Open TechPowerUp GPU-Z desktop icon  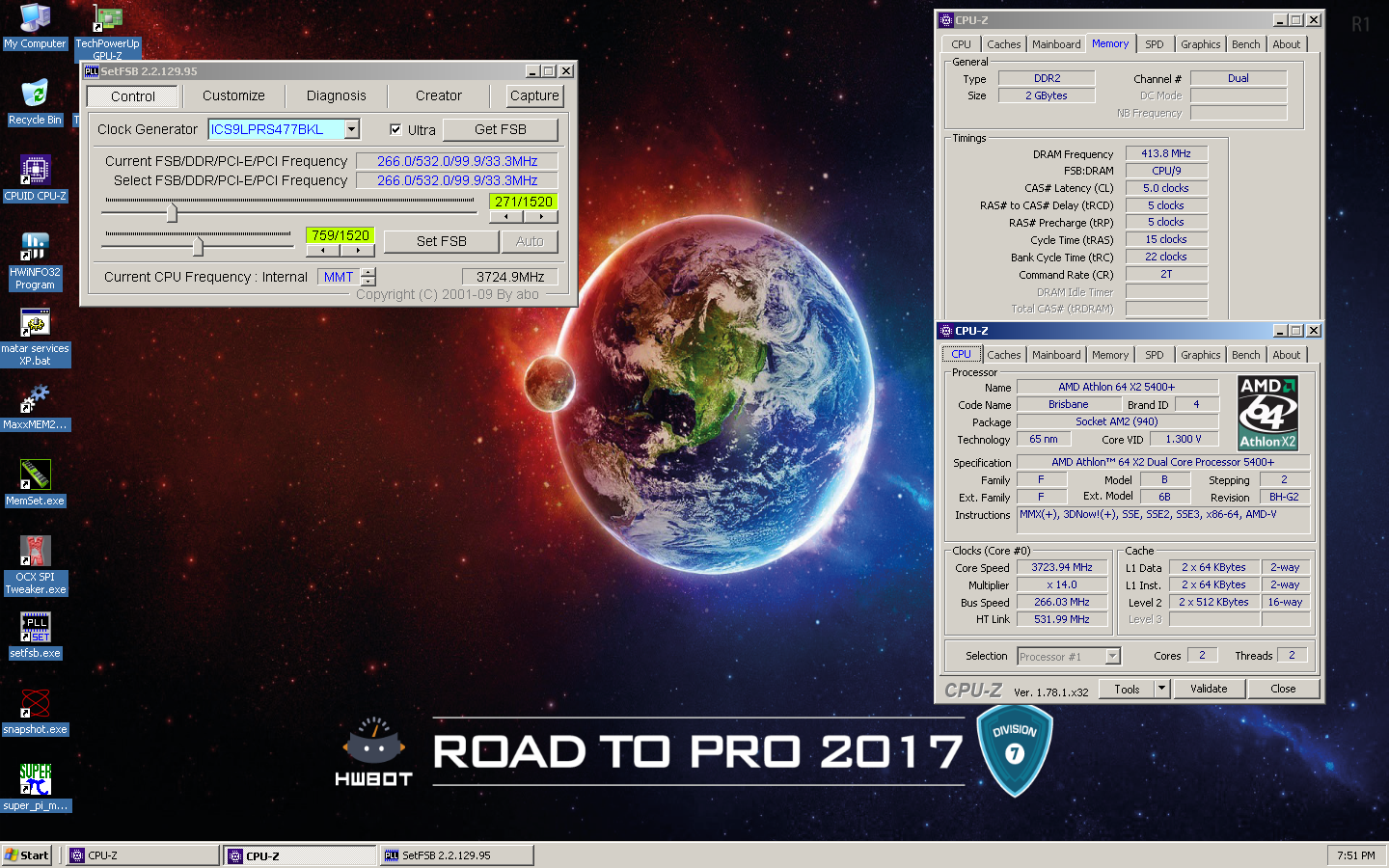tap(107, 31)
